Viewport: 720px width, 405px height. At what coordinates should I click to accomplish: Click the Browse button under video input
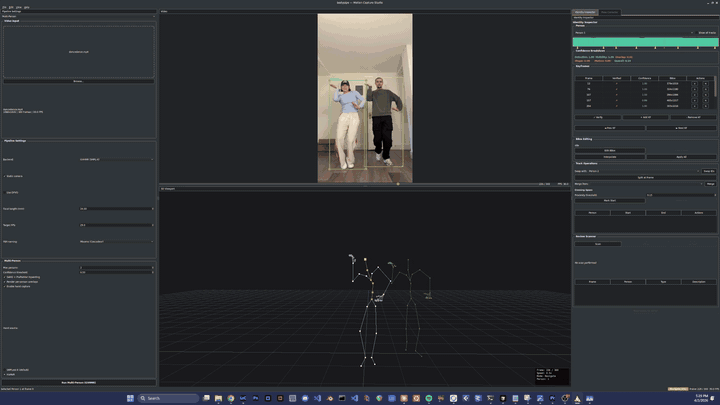[x=79, y=81]
